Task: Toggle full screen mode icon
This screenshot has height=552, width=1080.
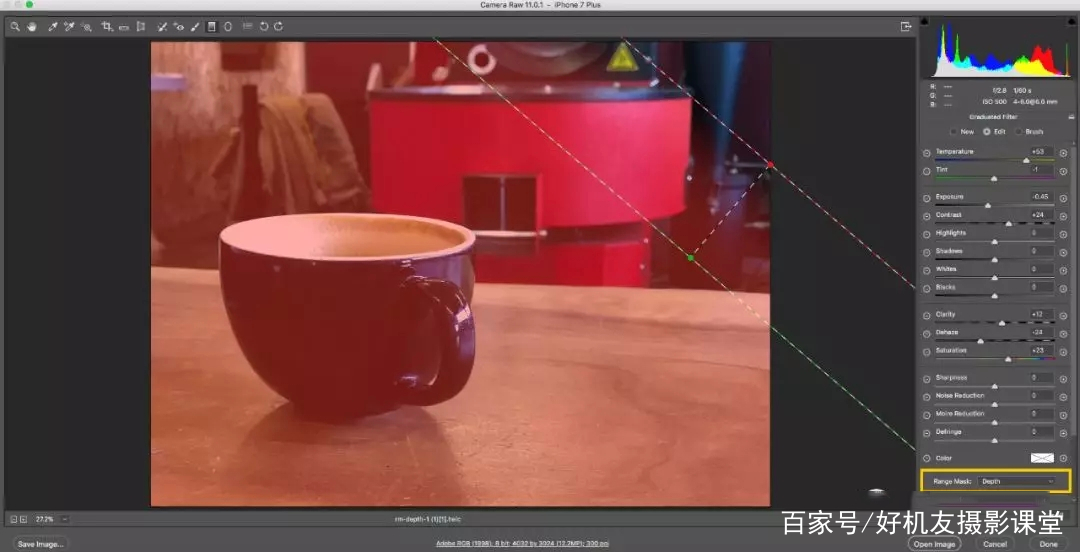Action: click(906, 26)
